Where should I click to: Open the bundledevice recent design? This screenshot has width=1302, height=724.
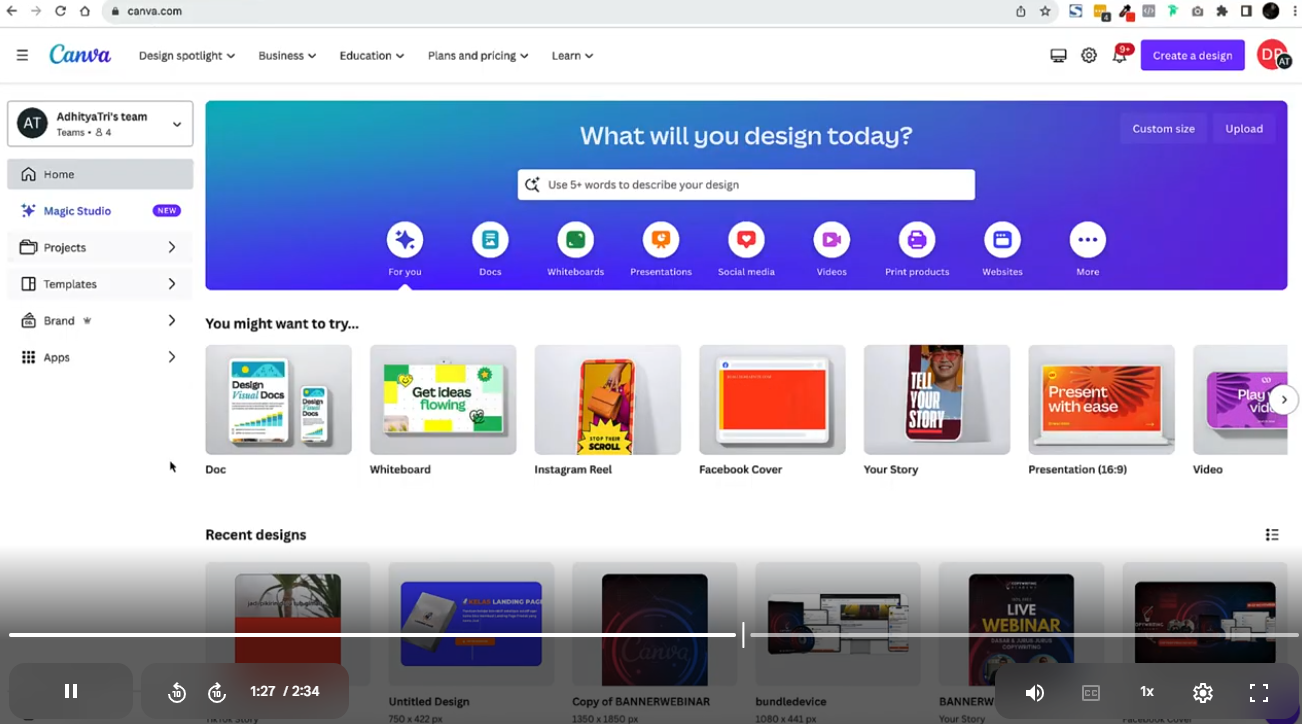tap(838, 624)
